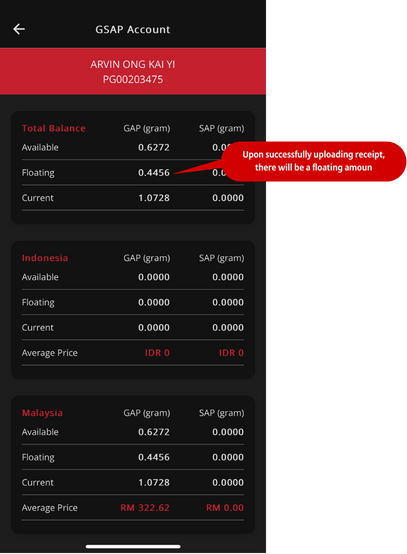The height and width of the screenshot is (554, 407).
Task: Open the Indonesia section heading
Action: click(x=45, y=258)
